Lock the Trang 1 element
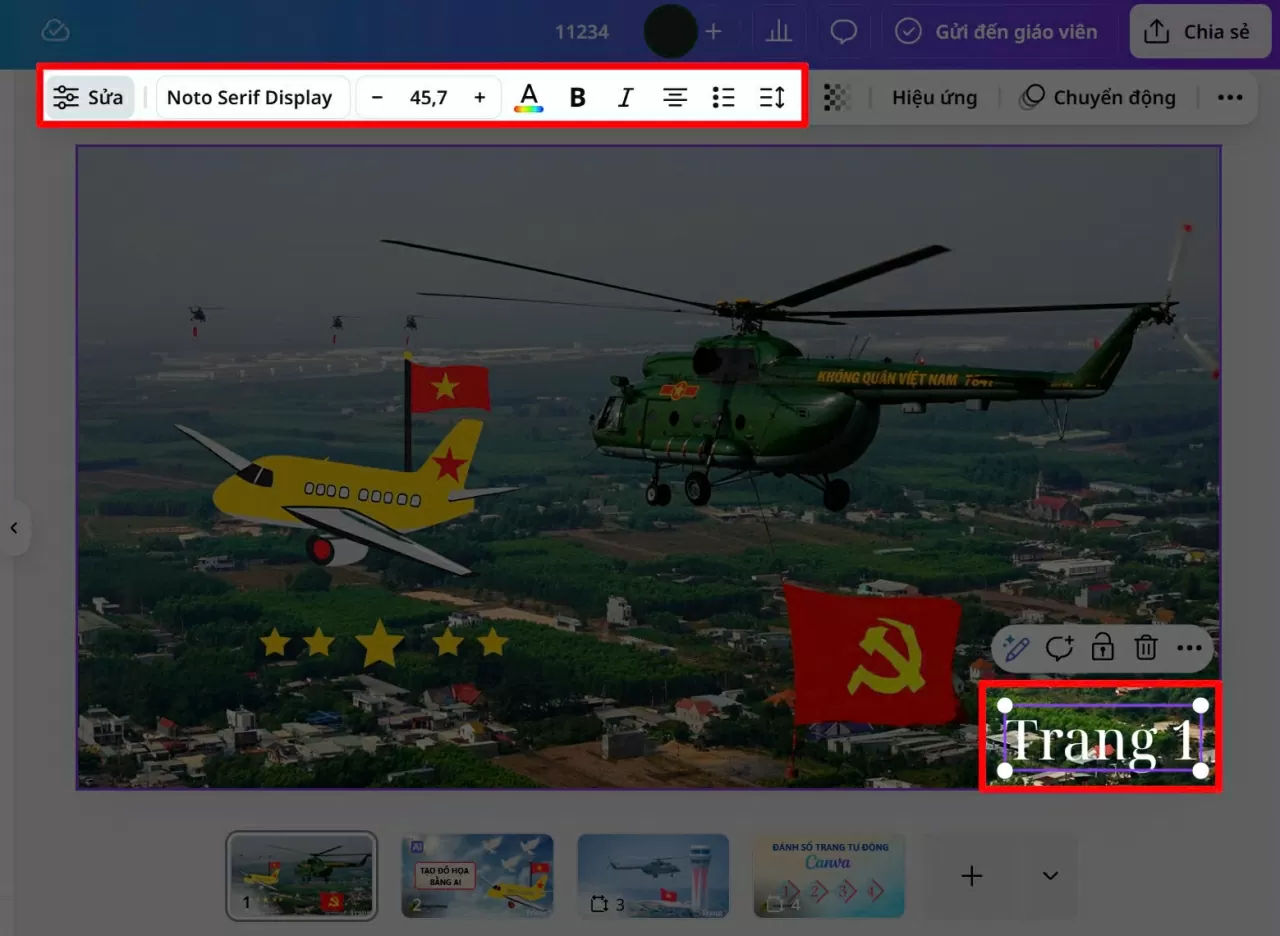Image resolution: width=1280 pixels, height=936 pixels. tap(1102, 647)
